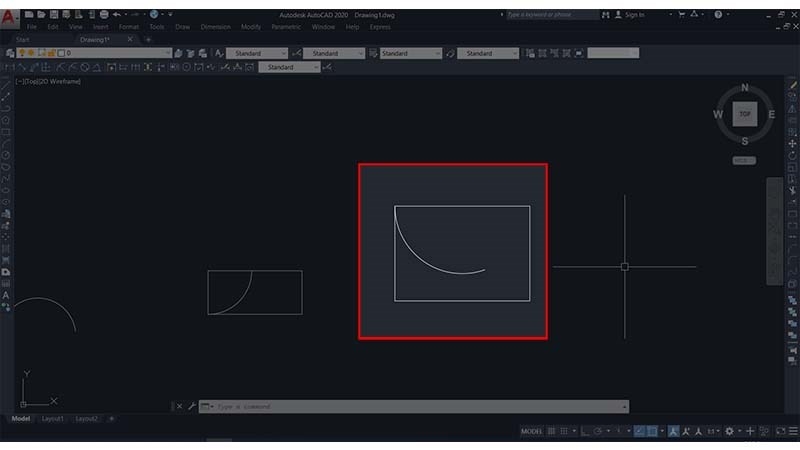
Task: Click the Autodesk App globe icon
Action: pyautogui.click(x=154, y=15)
